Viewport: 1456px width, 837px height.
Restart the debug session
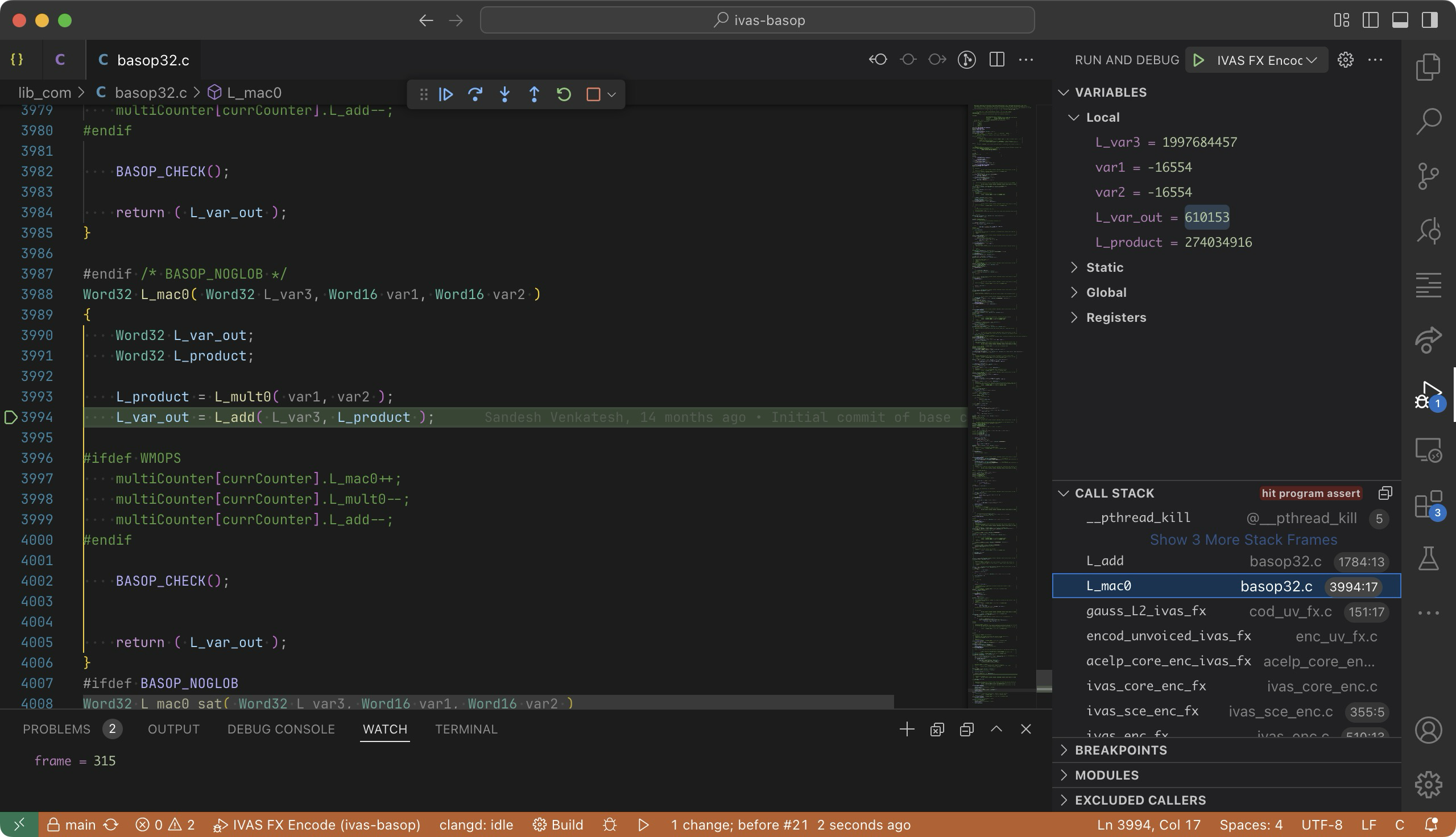(x=564, y=94)
